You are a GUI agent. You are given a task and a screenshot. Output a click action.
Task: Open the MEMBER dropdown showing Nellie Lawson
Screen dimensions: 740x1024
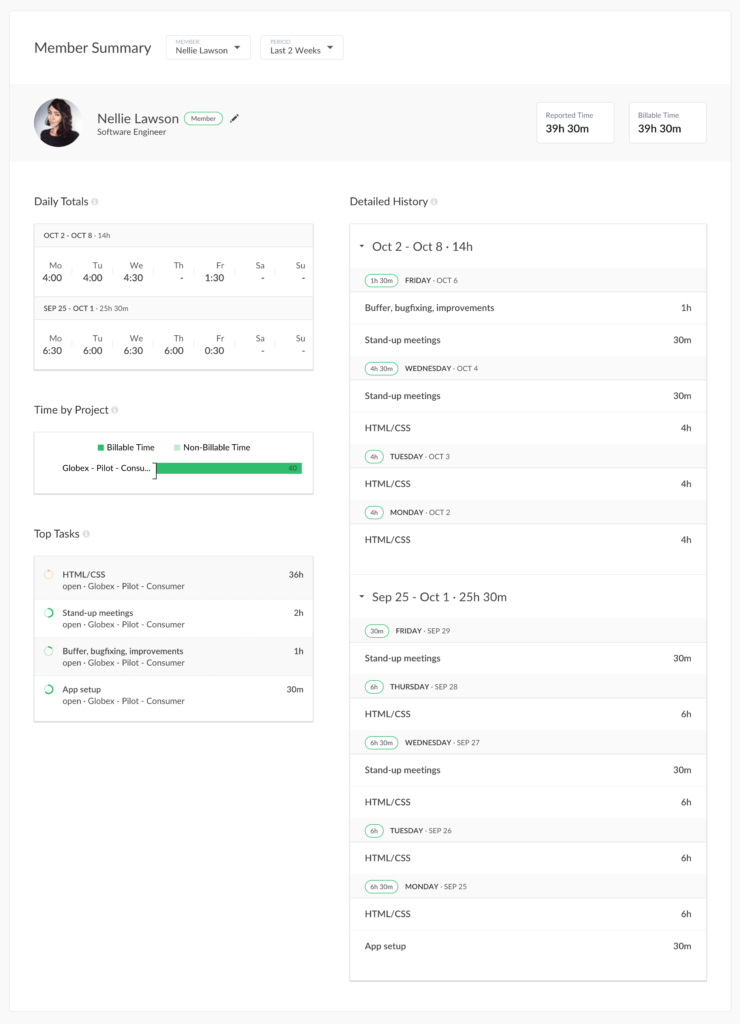pos(207,47)
